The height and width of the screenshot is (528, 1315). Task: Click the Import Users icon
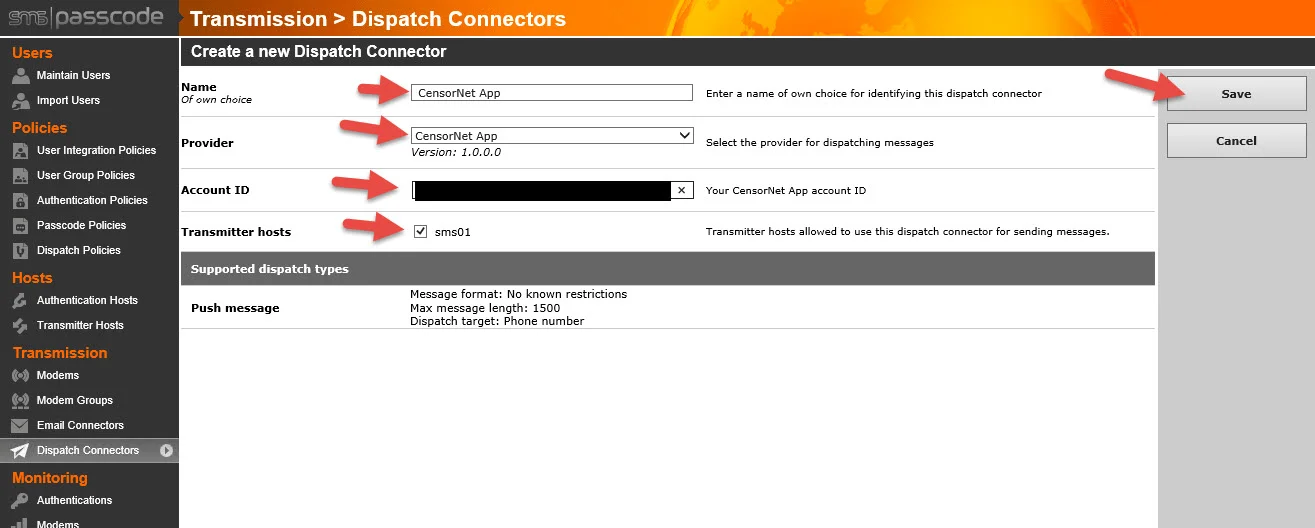coord(19,101)
